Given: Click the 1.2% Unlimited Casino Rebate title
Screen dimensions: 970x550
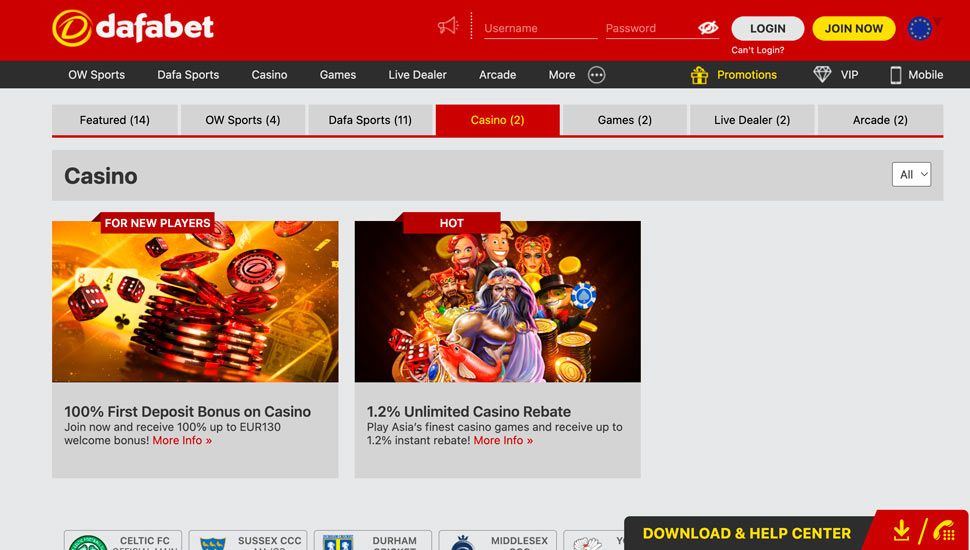Looking at the screenshot, I should (x=469, y=411).
